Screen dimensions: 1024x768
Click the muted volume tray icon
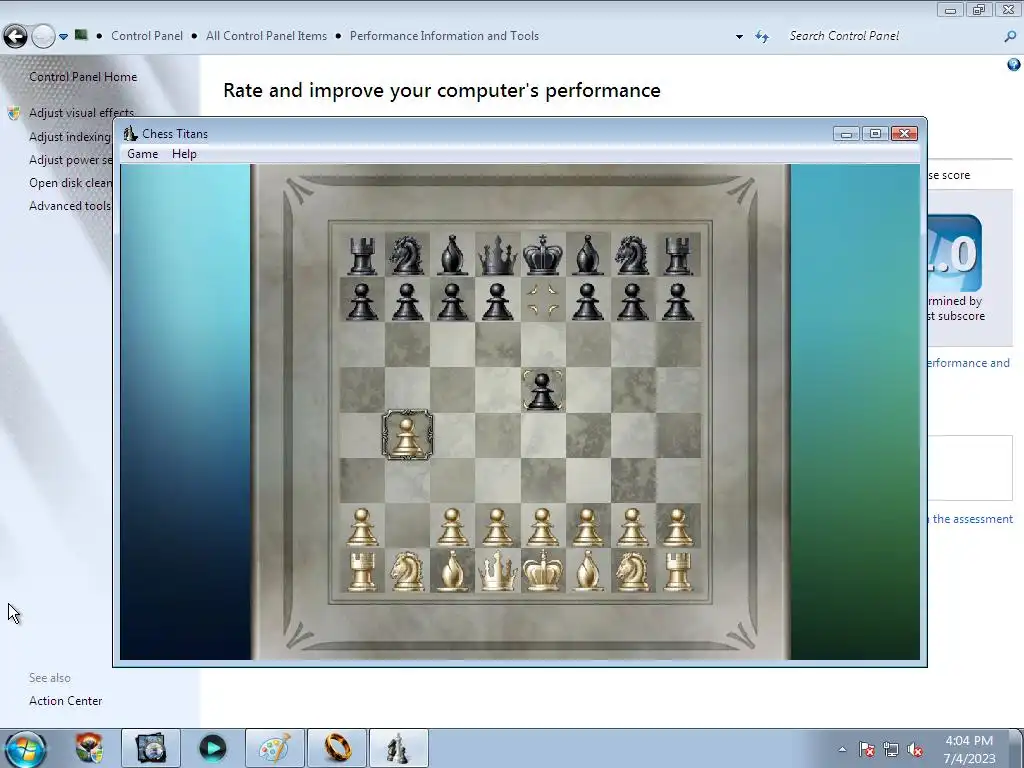coord(915,750)
